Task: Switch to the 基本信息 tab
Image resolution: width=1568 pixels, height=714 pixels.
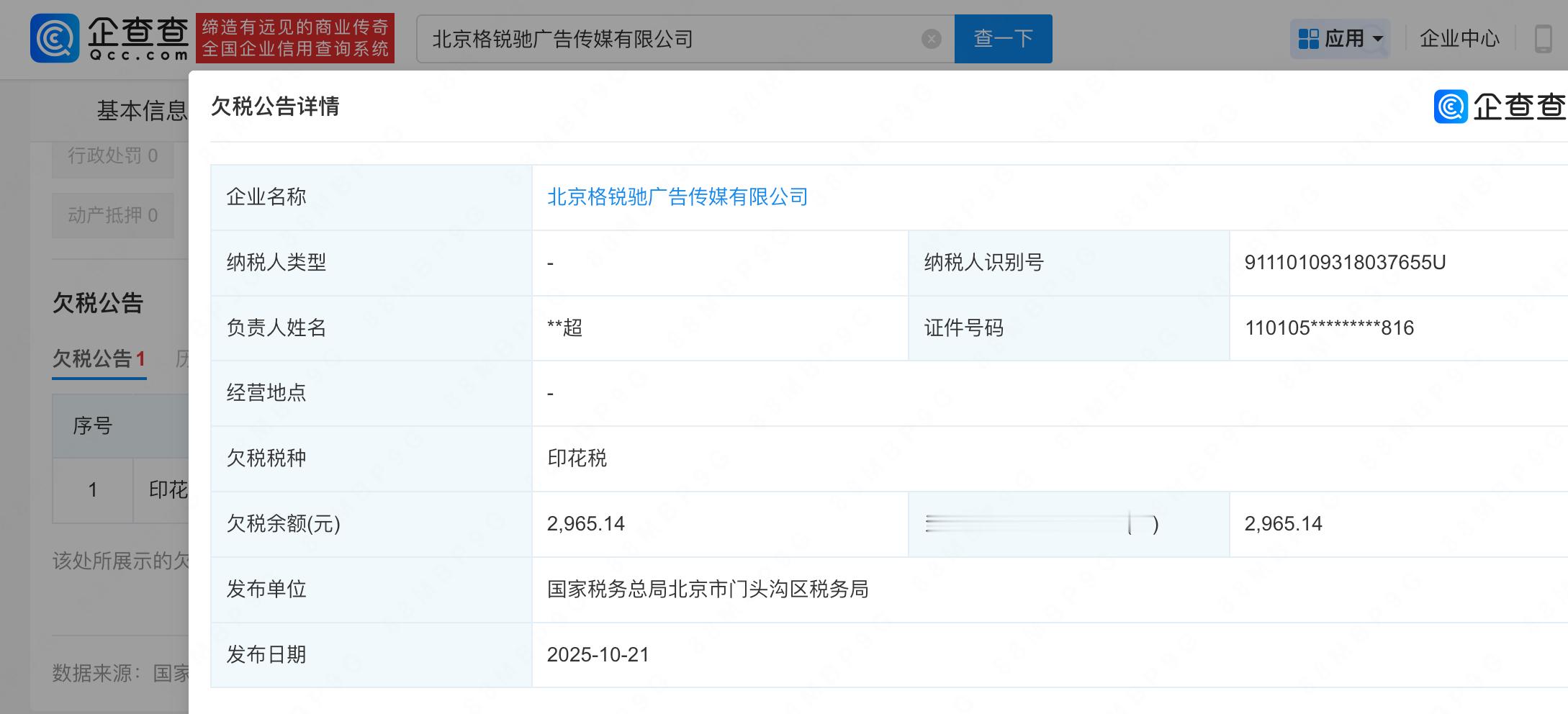Action: [x=142, y=111]
